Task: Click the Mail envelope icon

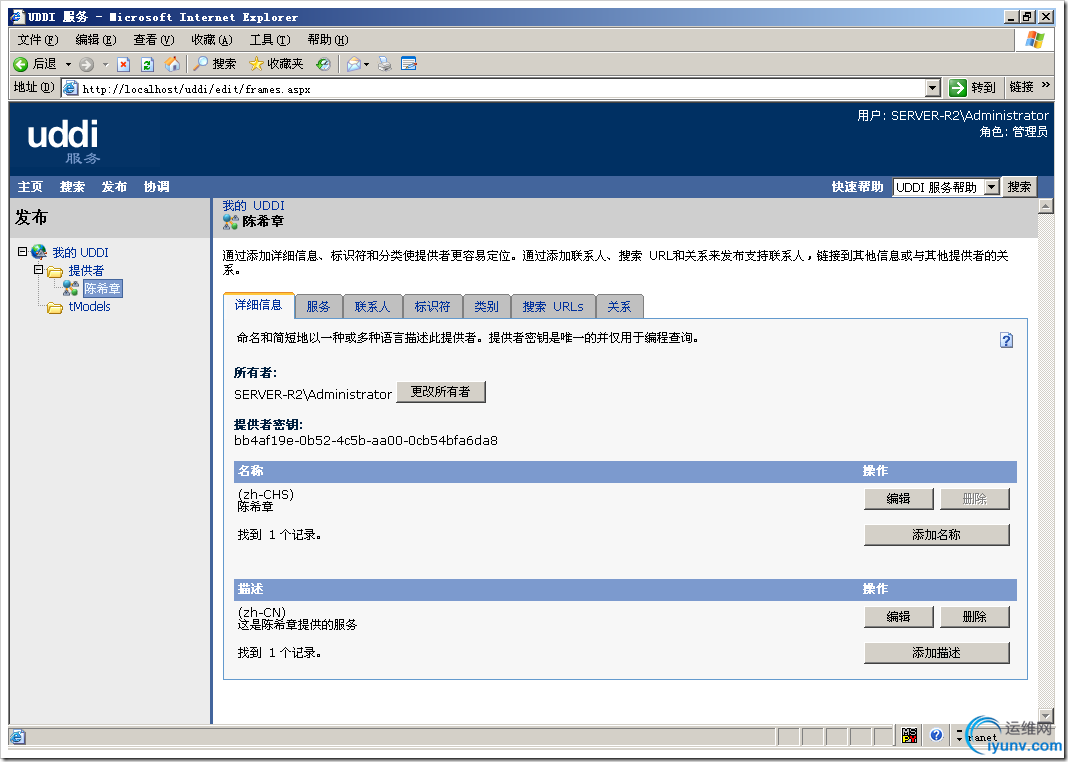Action: pos(354,64)
